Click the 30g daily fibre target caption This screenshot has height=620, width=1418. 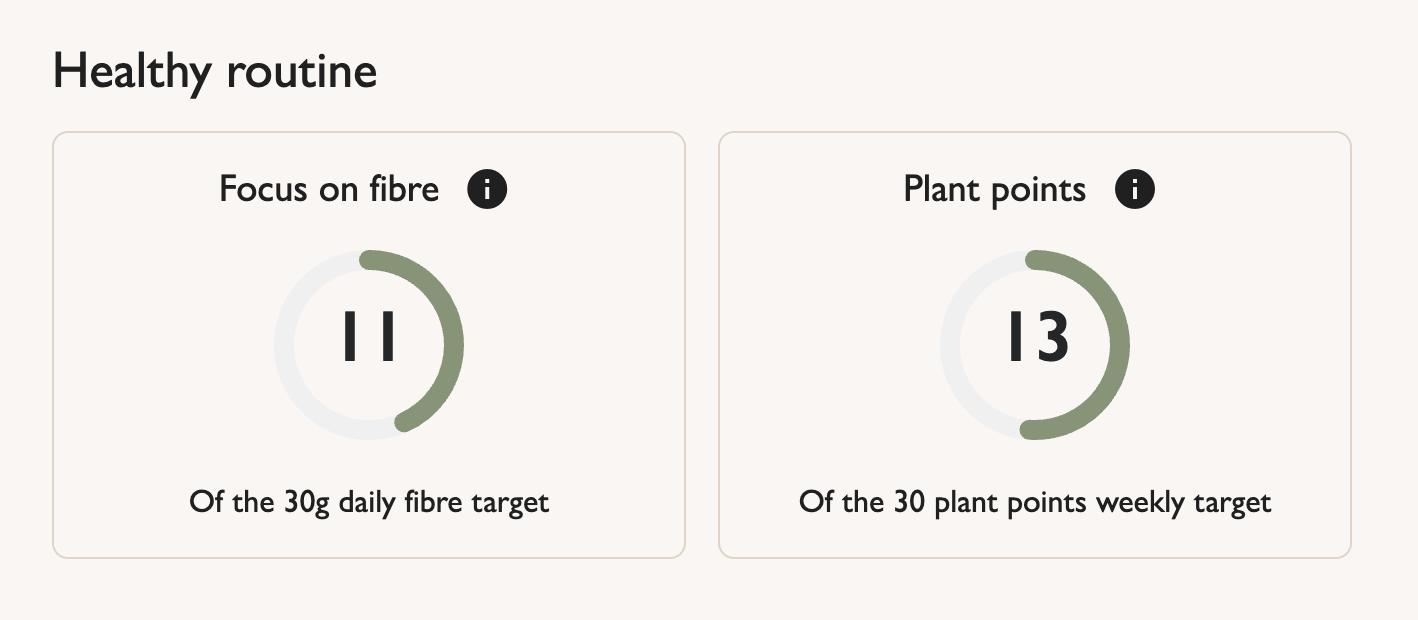pyautogui.click(x=369, y=501)
